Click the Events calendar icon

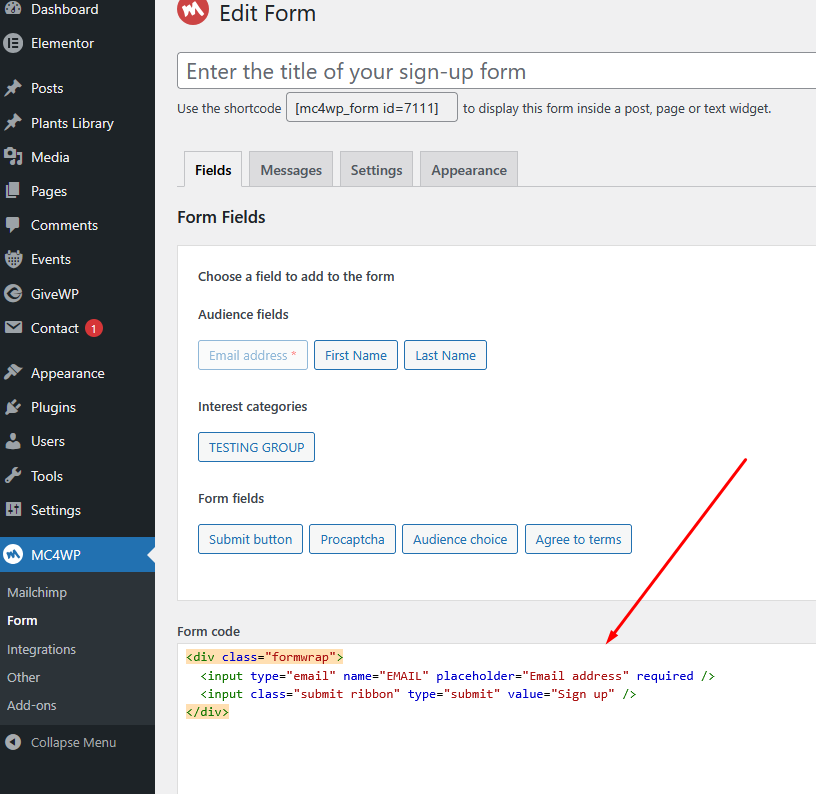pos(13,259)
